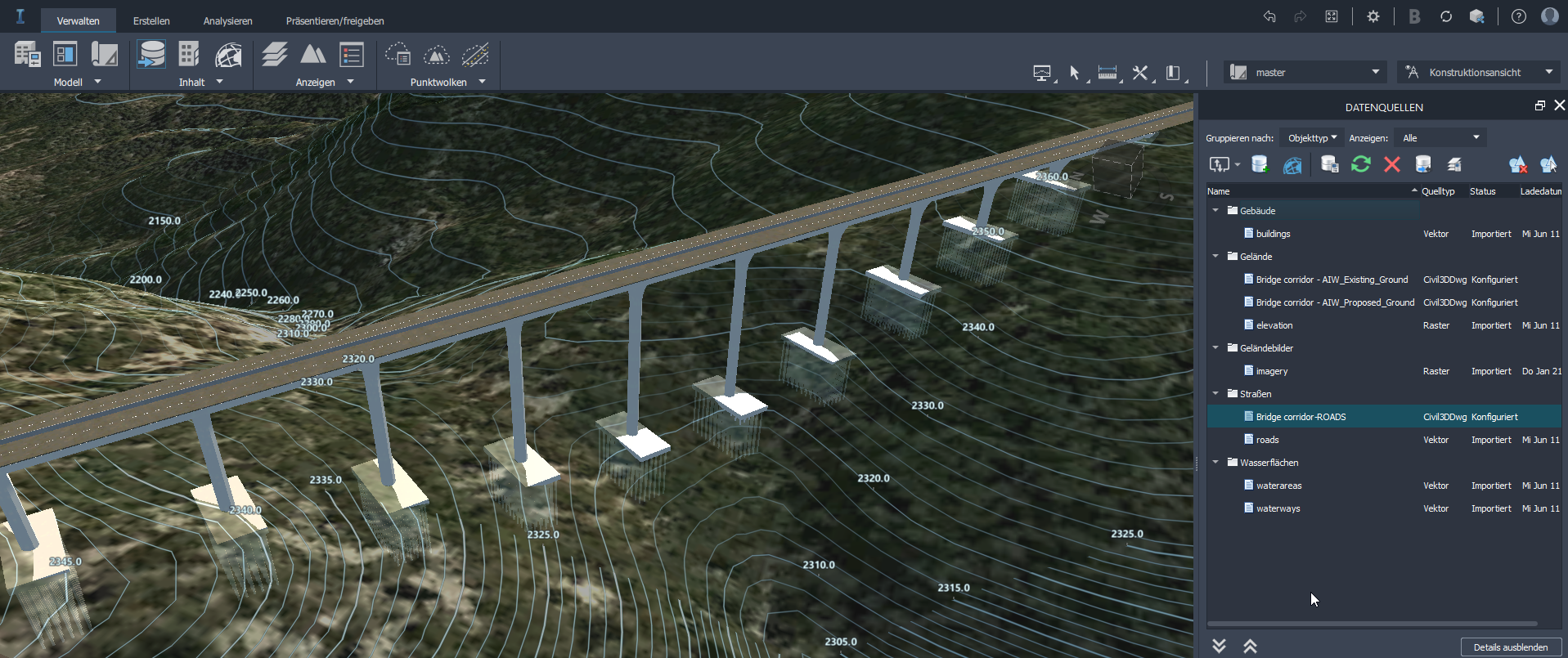Click the expand all double chevron

click(1219, 646)
